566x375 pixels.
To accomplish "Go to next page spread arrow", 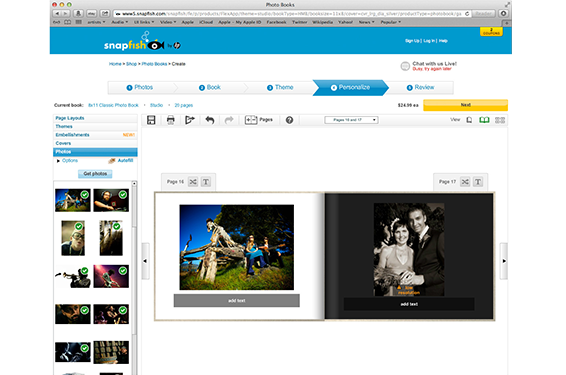I will [x=504, y=261].
